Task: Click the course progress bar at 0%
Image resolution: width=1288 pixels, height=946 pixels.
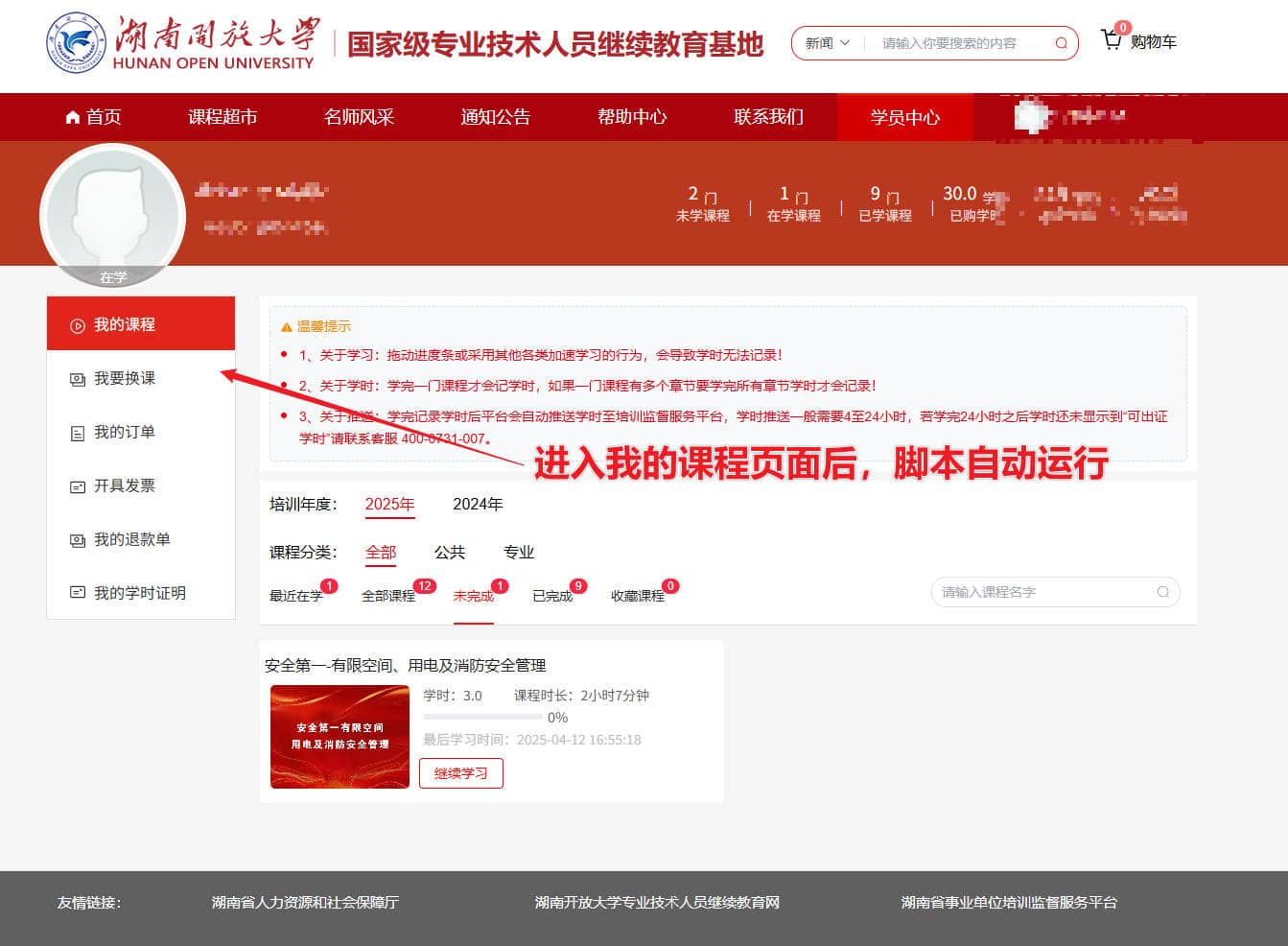Action: tap(482, 717)
